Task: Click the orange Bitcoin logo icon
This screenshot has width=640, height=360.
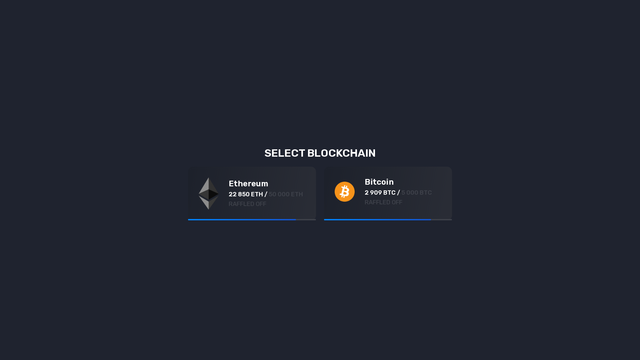Action: click(344, 192)
